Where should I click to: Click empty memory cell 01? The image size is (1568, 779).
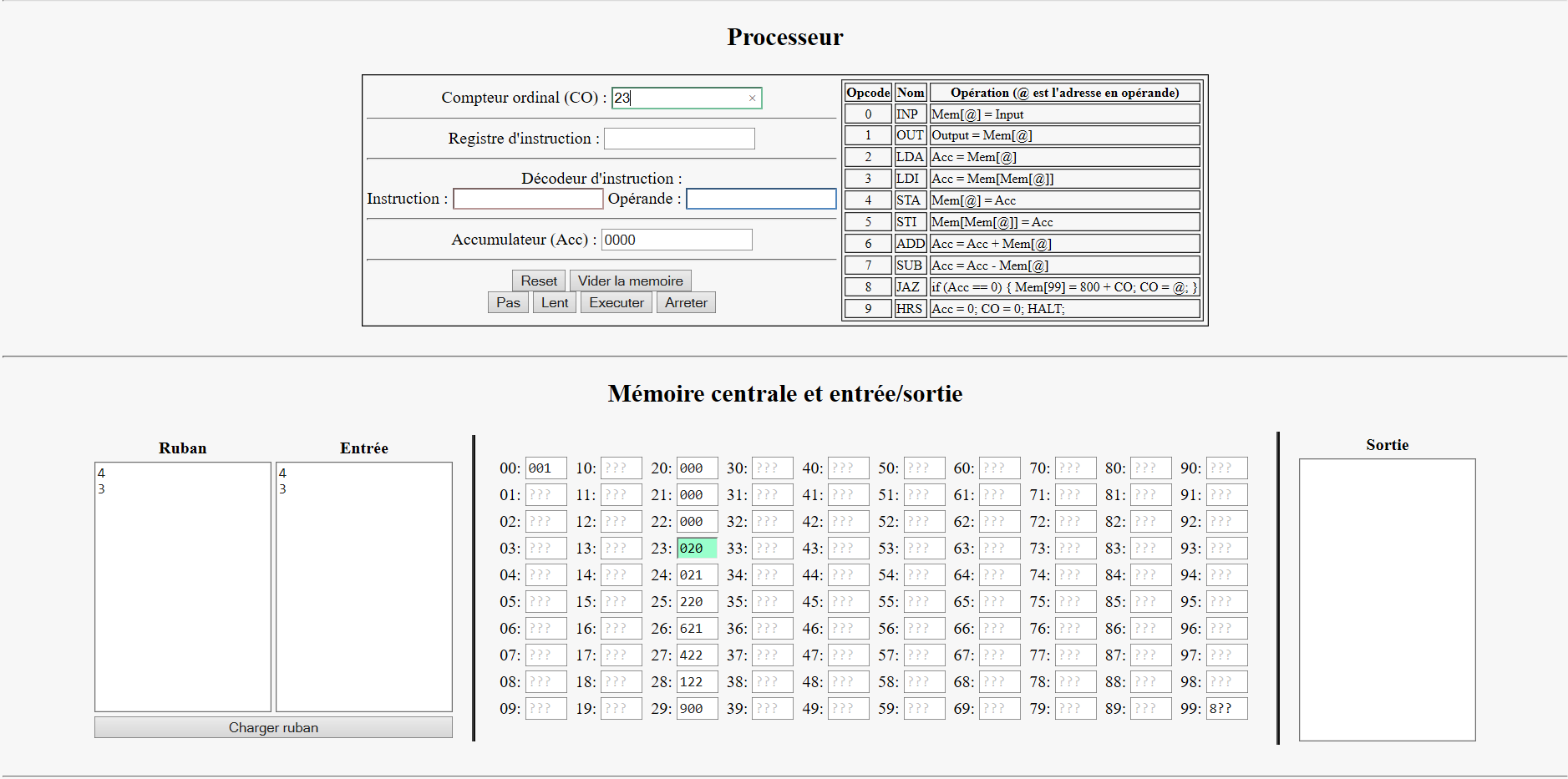tap(546, 495)
